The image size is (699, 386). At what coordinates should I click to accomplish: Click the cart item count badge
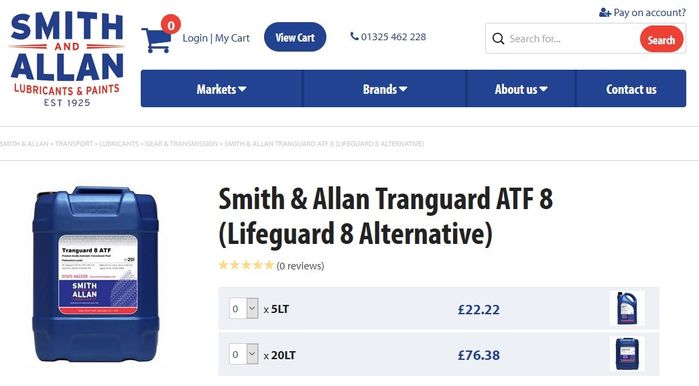coord(171,25)
